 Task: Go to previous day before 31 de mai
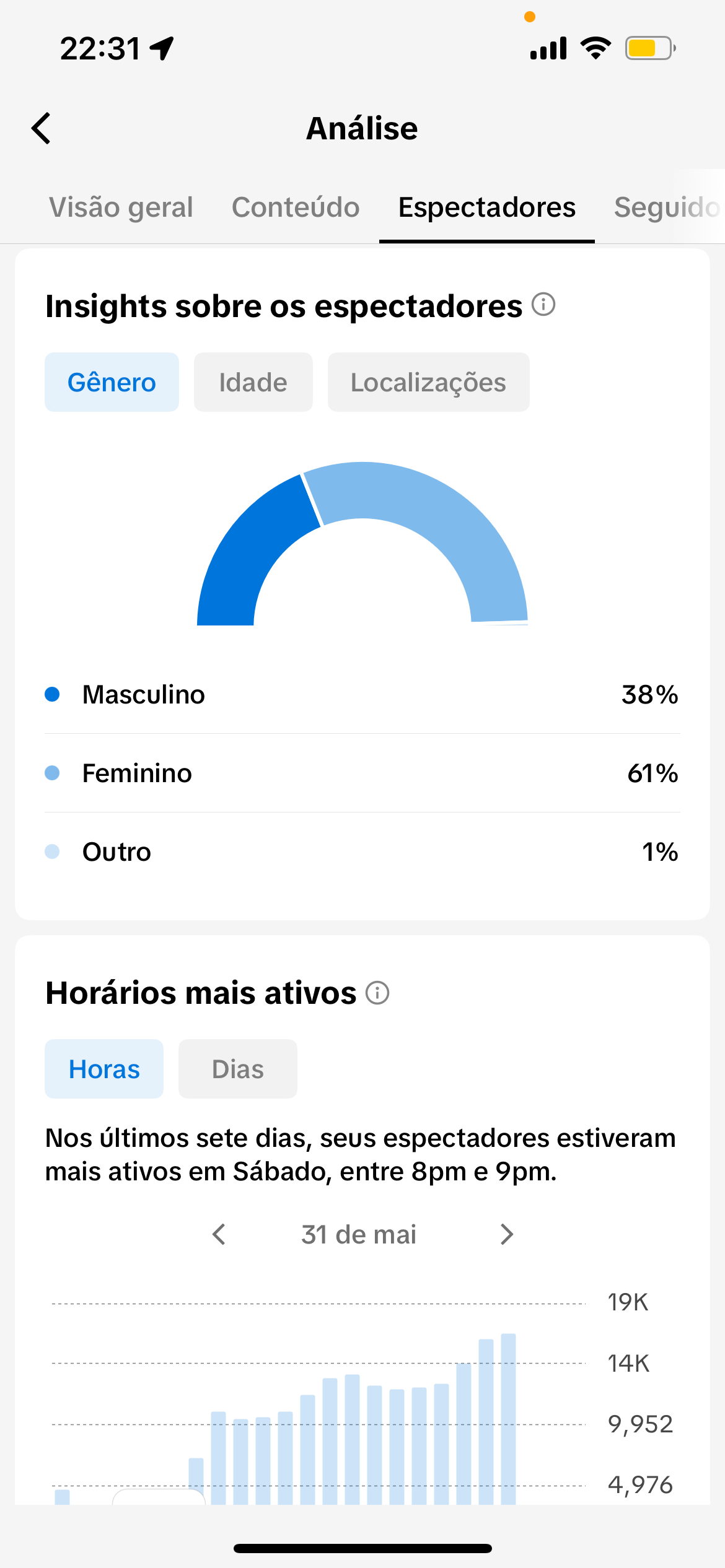(x=219, y=1234)
